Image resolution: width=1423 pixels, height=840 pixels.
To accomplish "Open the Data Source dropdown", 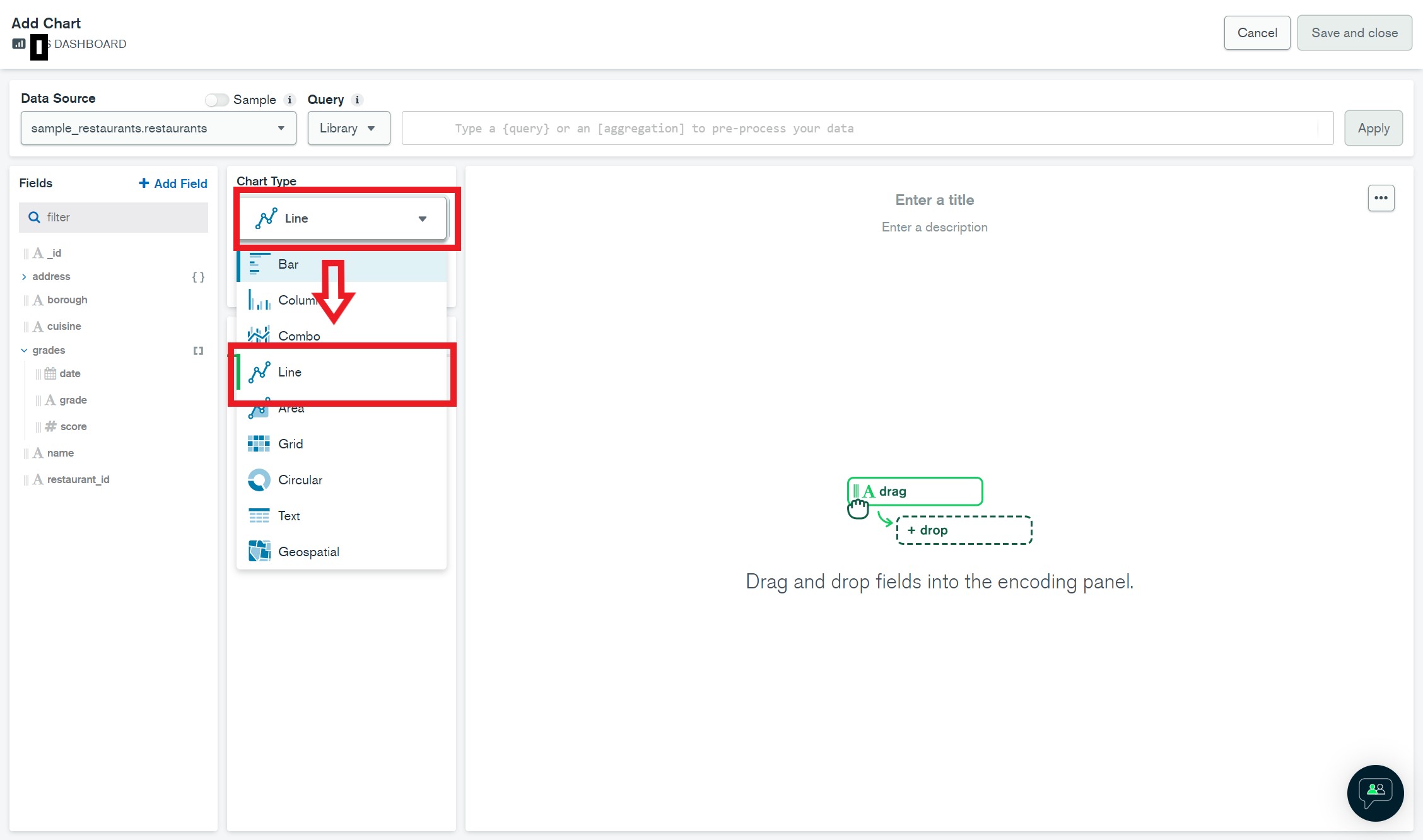I will click(158, 129).
